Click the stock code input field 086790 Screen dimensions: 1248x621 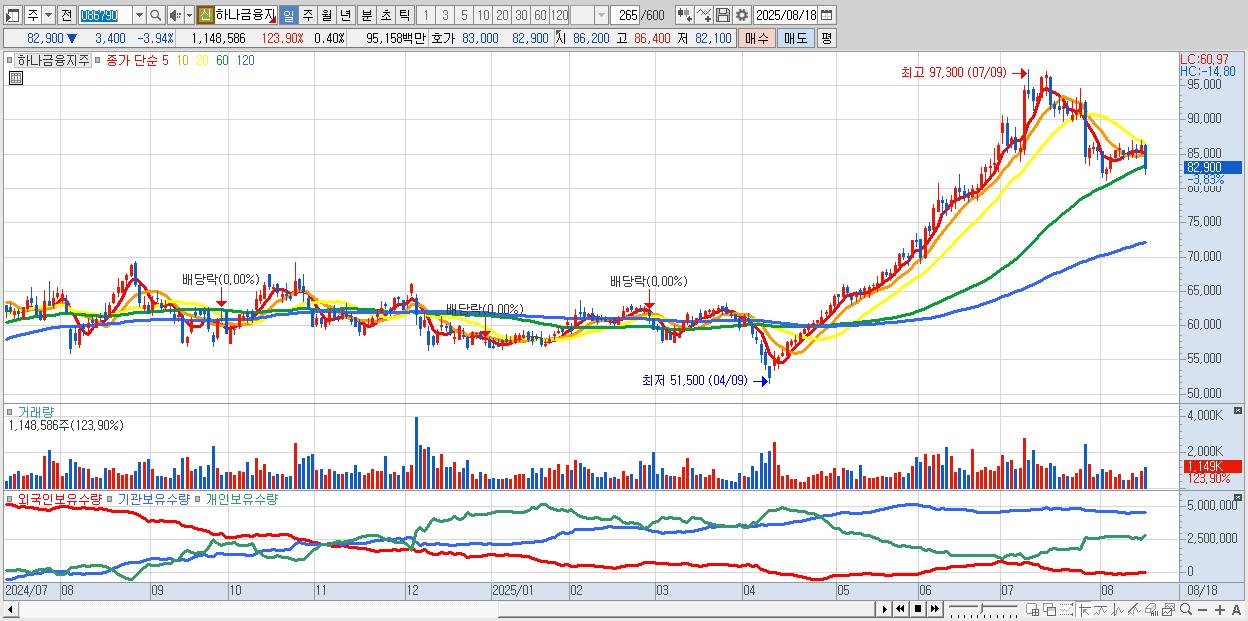click(105, 15)
